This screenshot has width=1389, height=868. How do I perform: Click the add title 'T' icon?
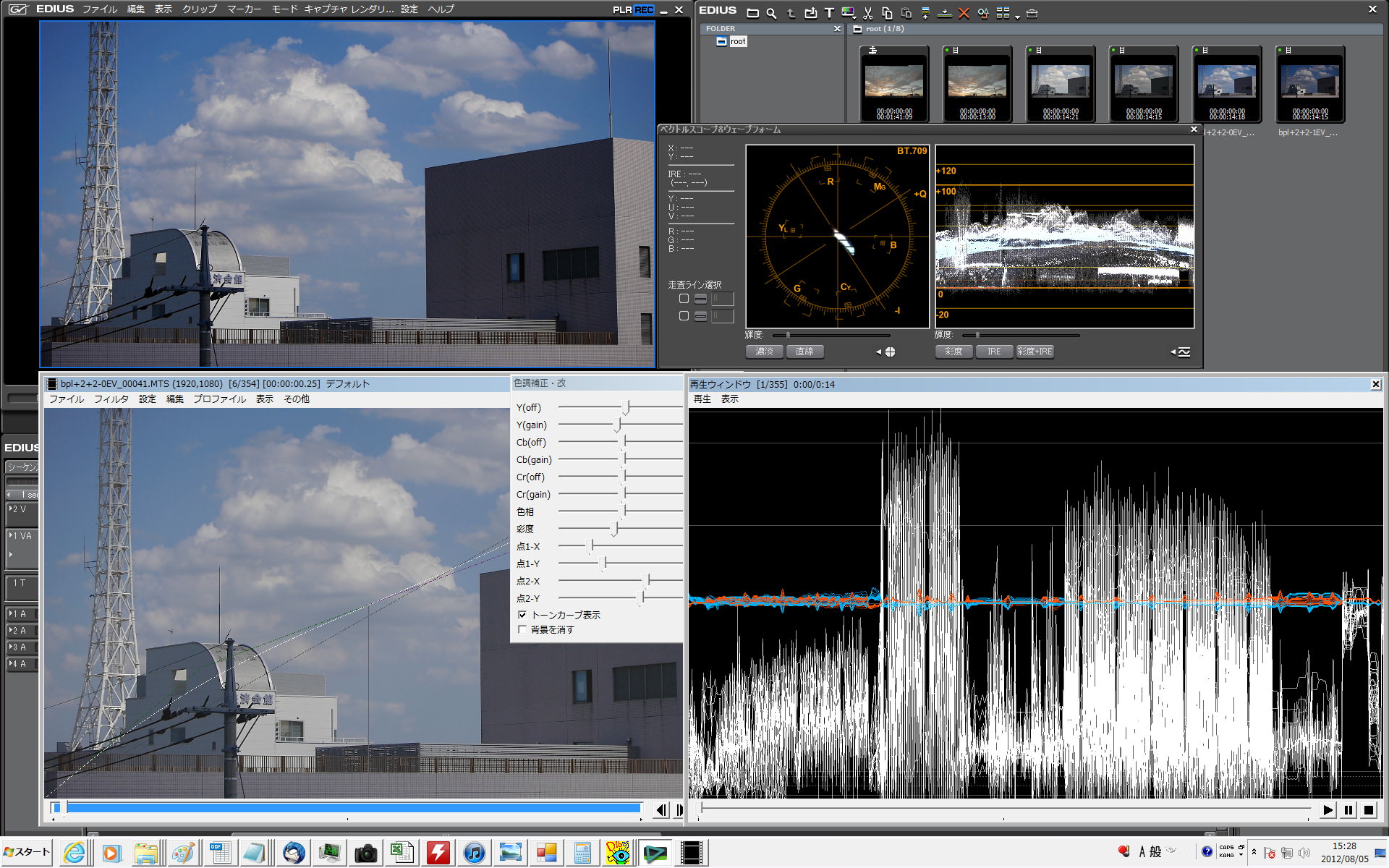tap(829, 13)
